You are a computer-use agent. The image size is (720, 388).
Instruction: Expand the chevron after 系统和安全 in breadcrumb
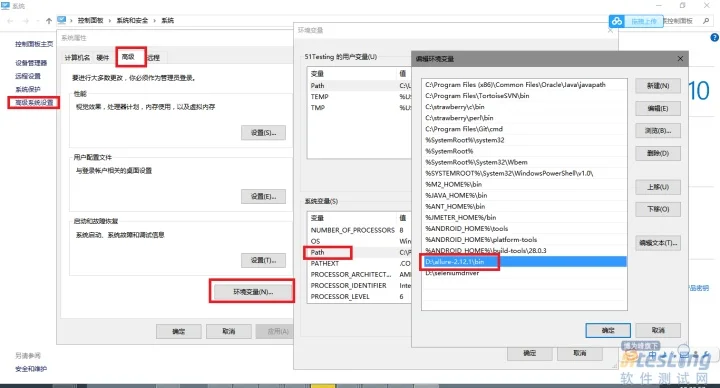point(155,21)
